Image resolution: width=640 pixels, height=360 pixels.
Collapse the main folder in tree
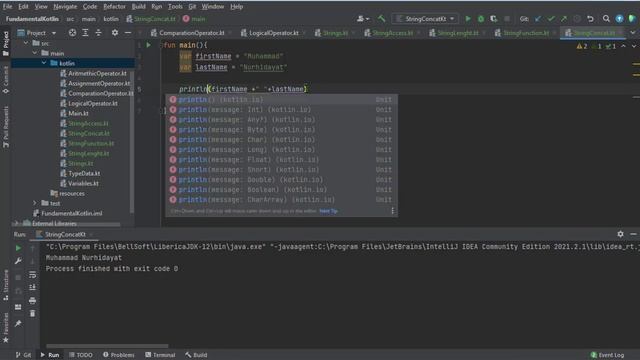(x=35, y=53)
